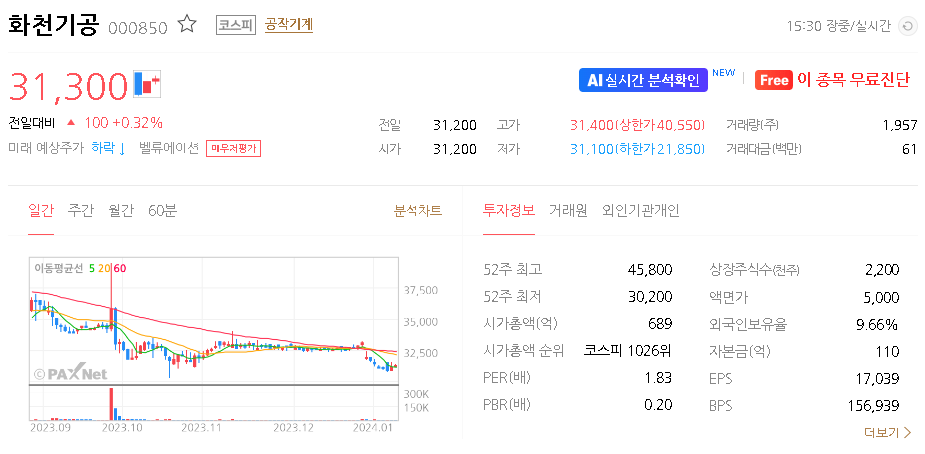Viewport: 925px width, 454px height.
Task: Open the 분석차트 link
Action: coord(418,210)
